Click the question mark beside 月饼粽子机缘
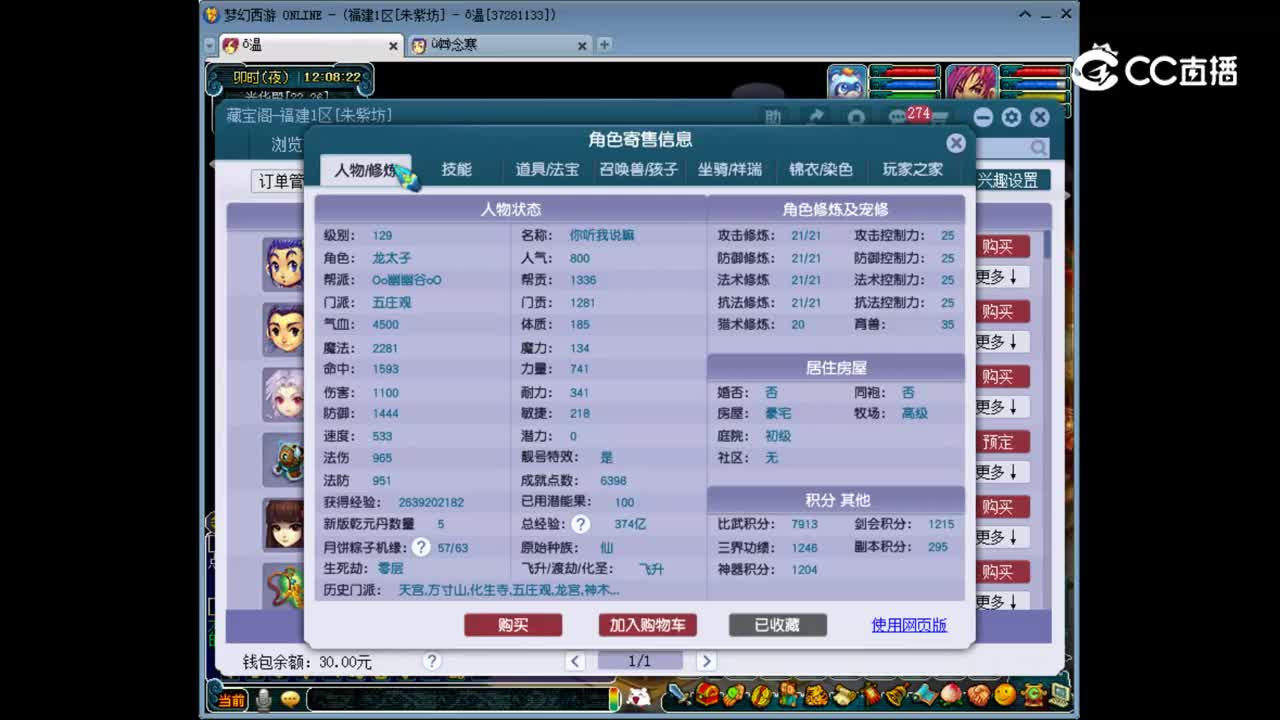1280x720 pixels. click(x=421, y=547)
